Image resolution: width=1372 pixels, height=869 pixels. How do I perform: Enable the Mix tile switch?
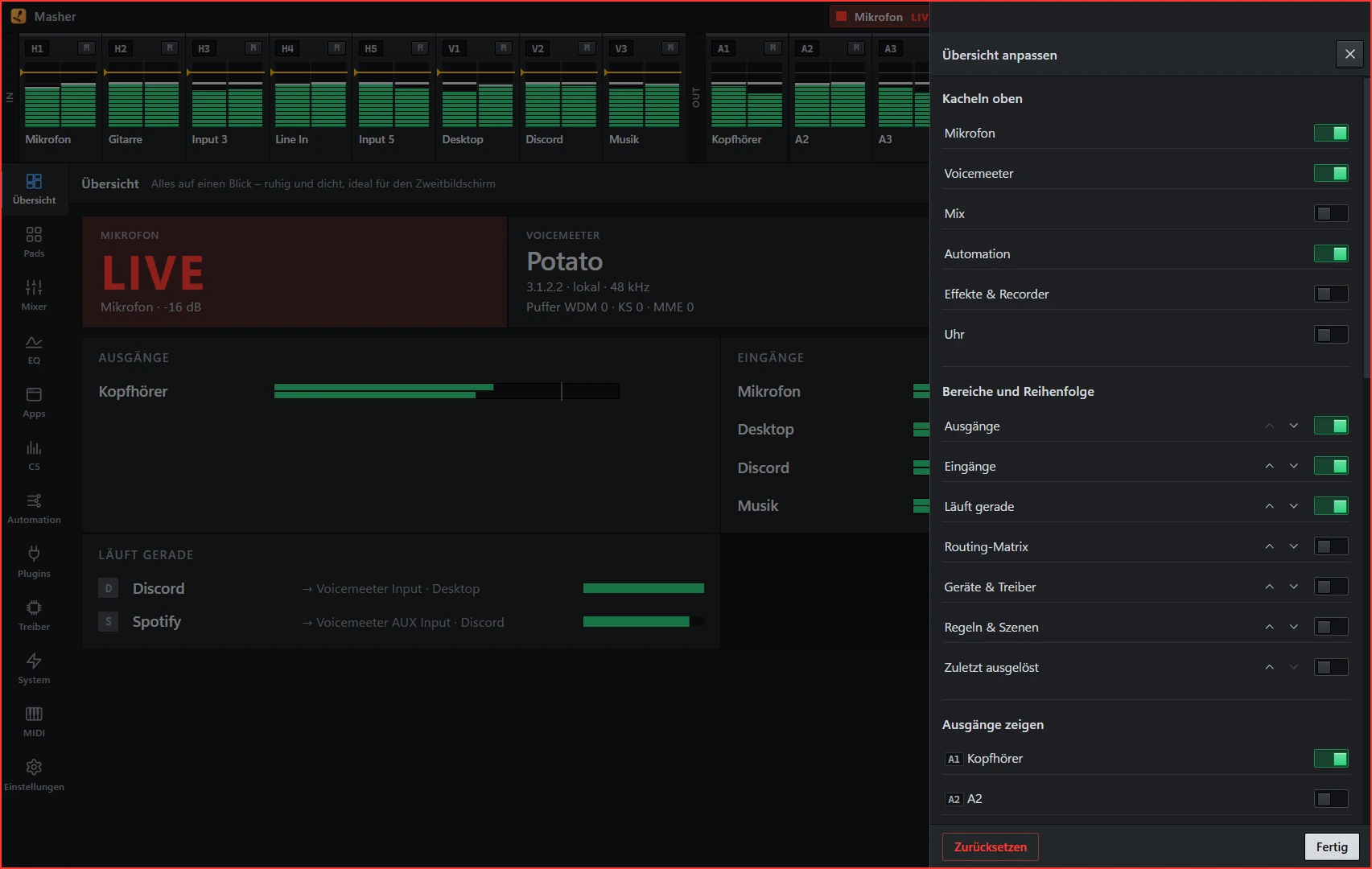pos(1331,213)
